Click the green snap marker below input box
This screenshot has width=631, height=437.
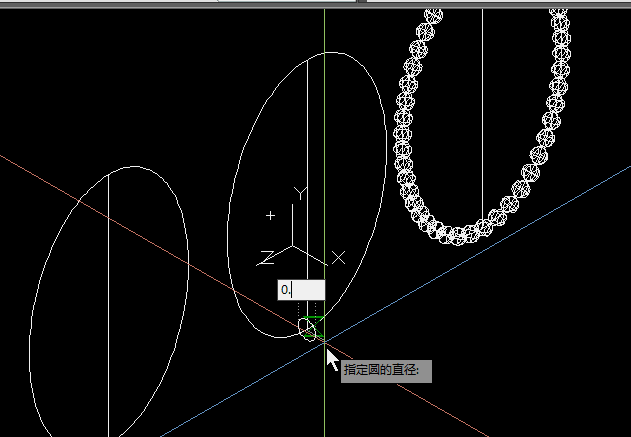pos(314,318)
